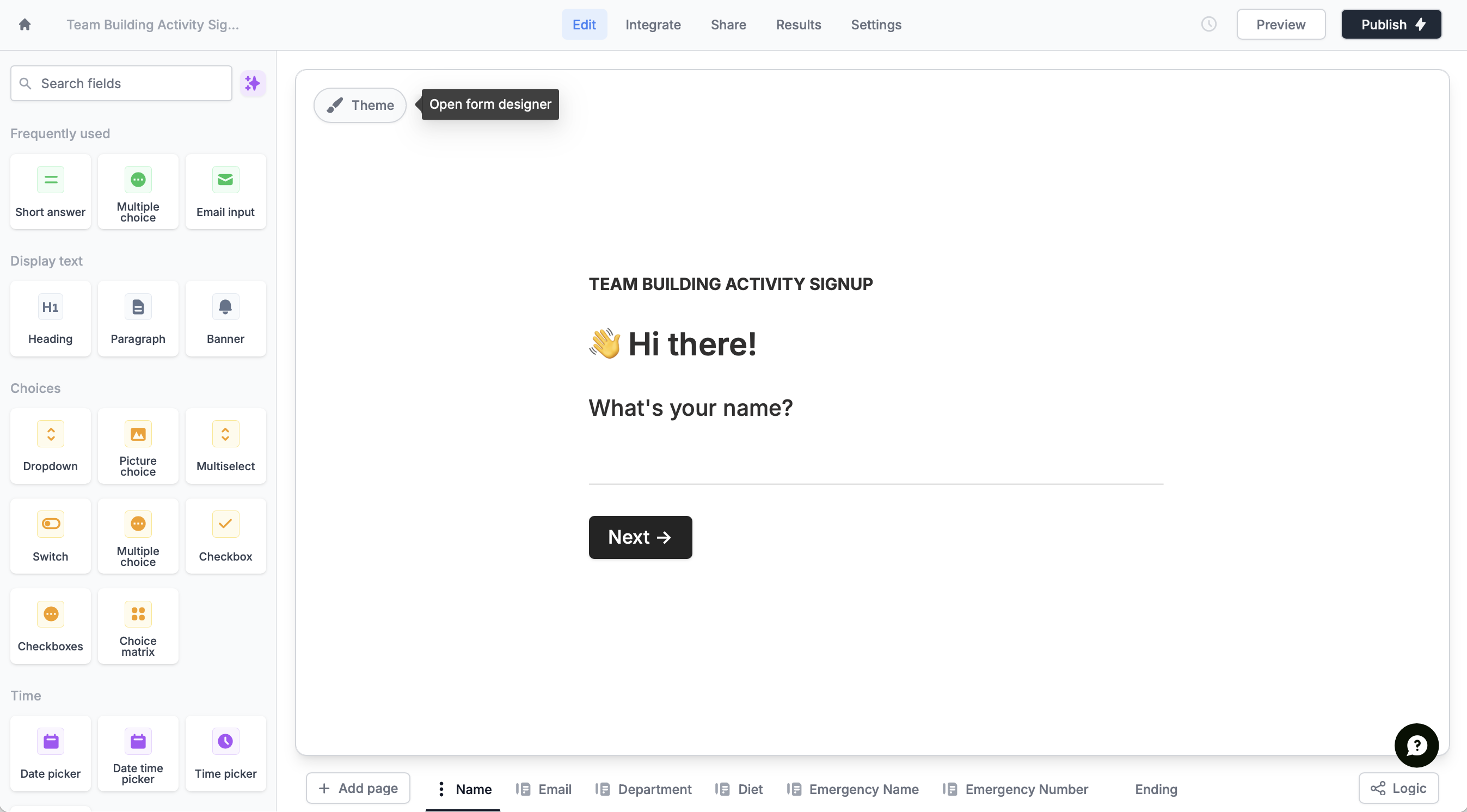
Task: Open the Integrate tab
Action: tap(653, 24)
